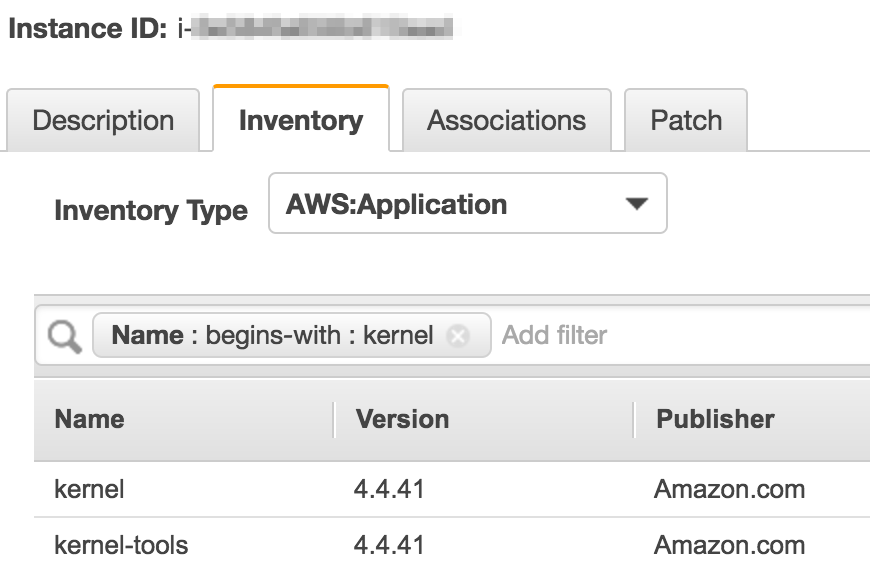Open the Inventory Type dropdown arrow
The image size is (870, 570).
[x=636, y=204]
